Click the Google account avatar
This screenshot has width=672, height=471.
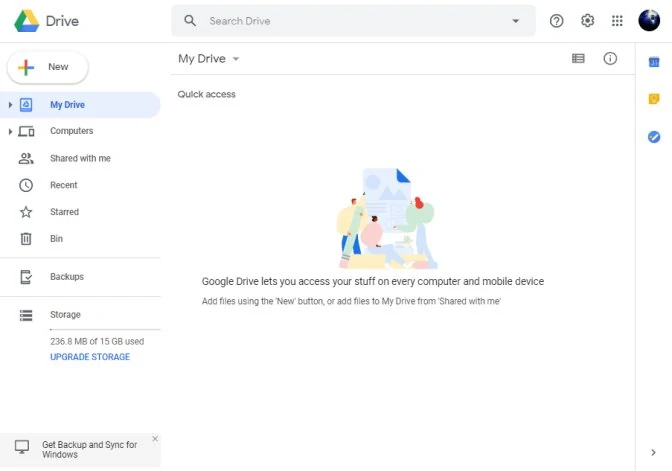(x=649, y=20)
